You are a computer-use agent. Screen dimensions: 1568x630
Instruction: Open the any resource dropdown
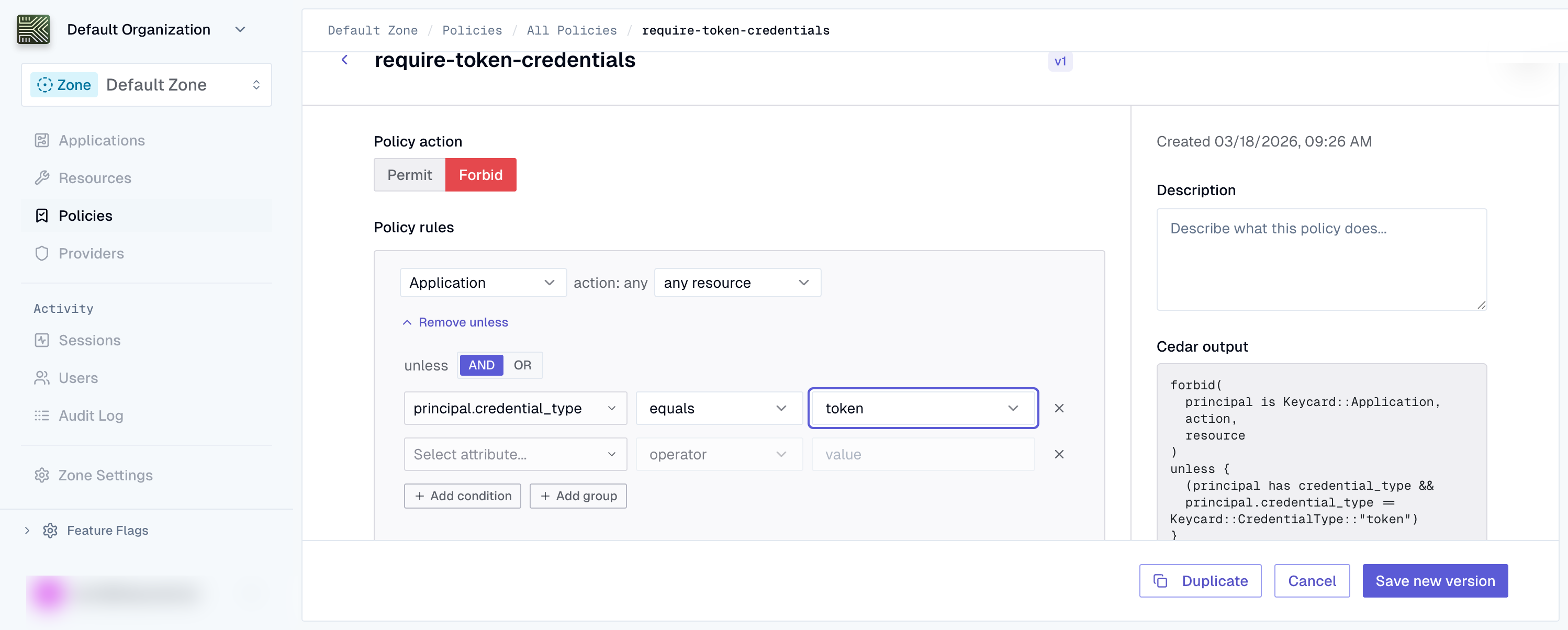coord(736,283)
